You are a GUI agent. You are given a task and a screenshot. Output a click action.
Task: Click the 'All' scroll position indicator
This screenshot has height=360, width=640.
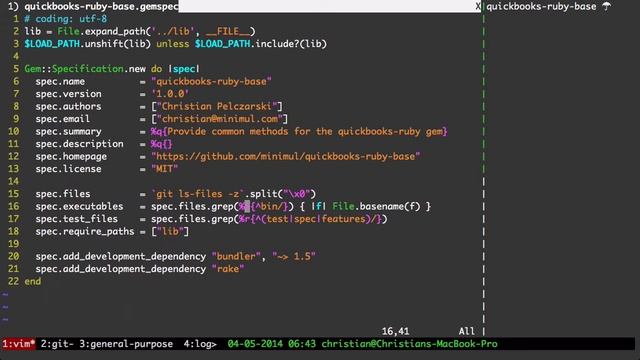pyautogui.click(x=467, y=331)
